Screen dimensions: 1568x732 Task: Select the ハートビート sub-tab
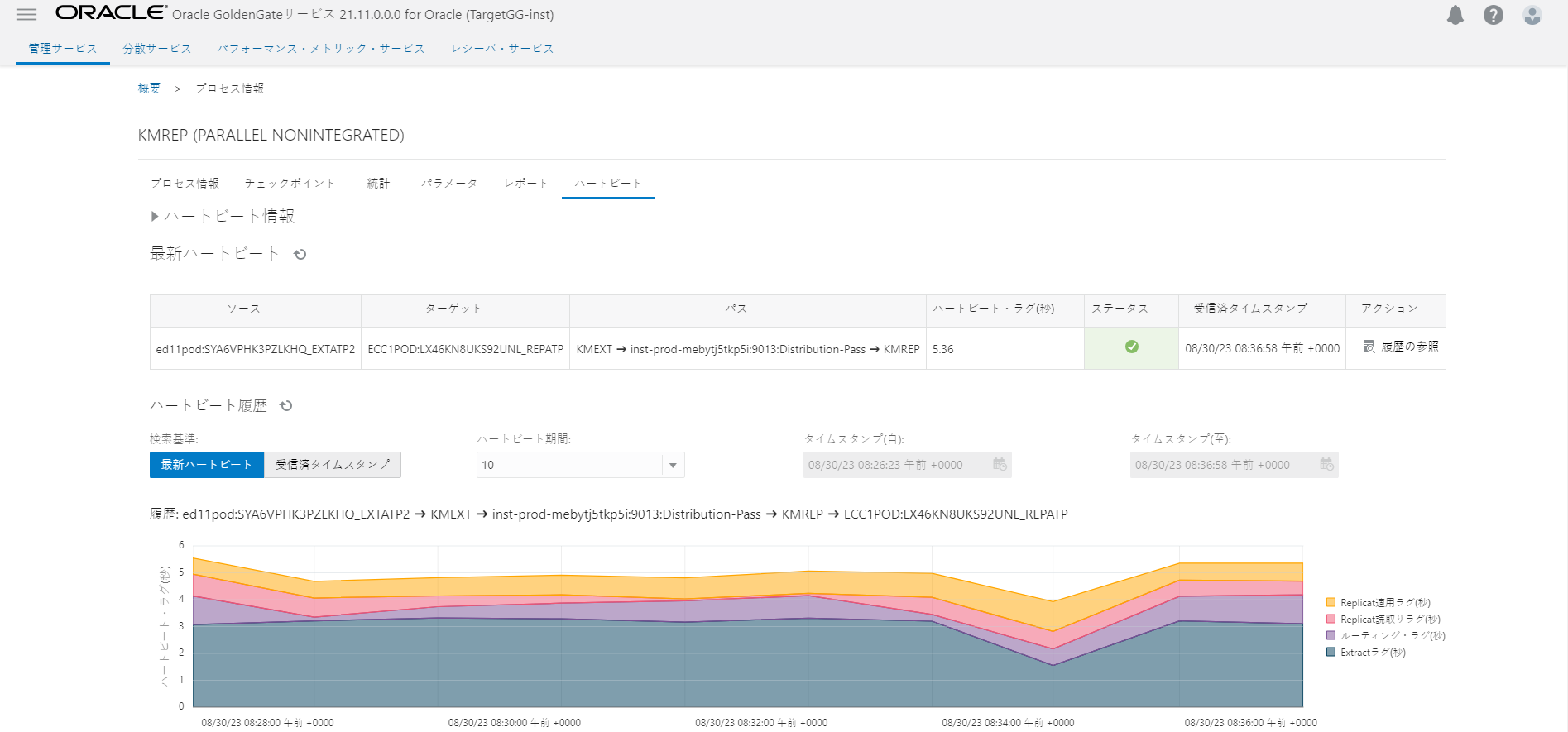pos(608,184)
